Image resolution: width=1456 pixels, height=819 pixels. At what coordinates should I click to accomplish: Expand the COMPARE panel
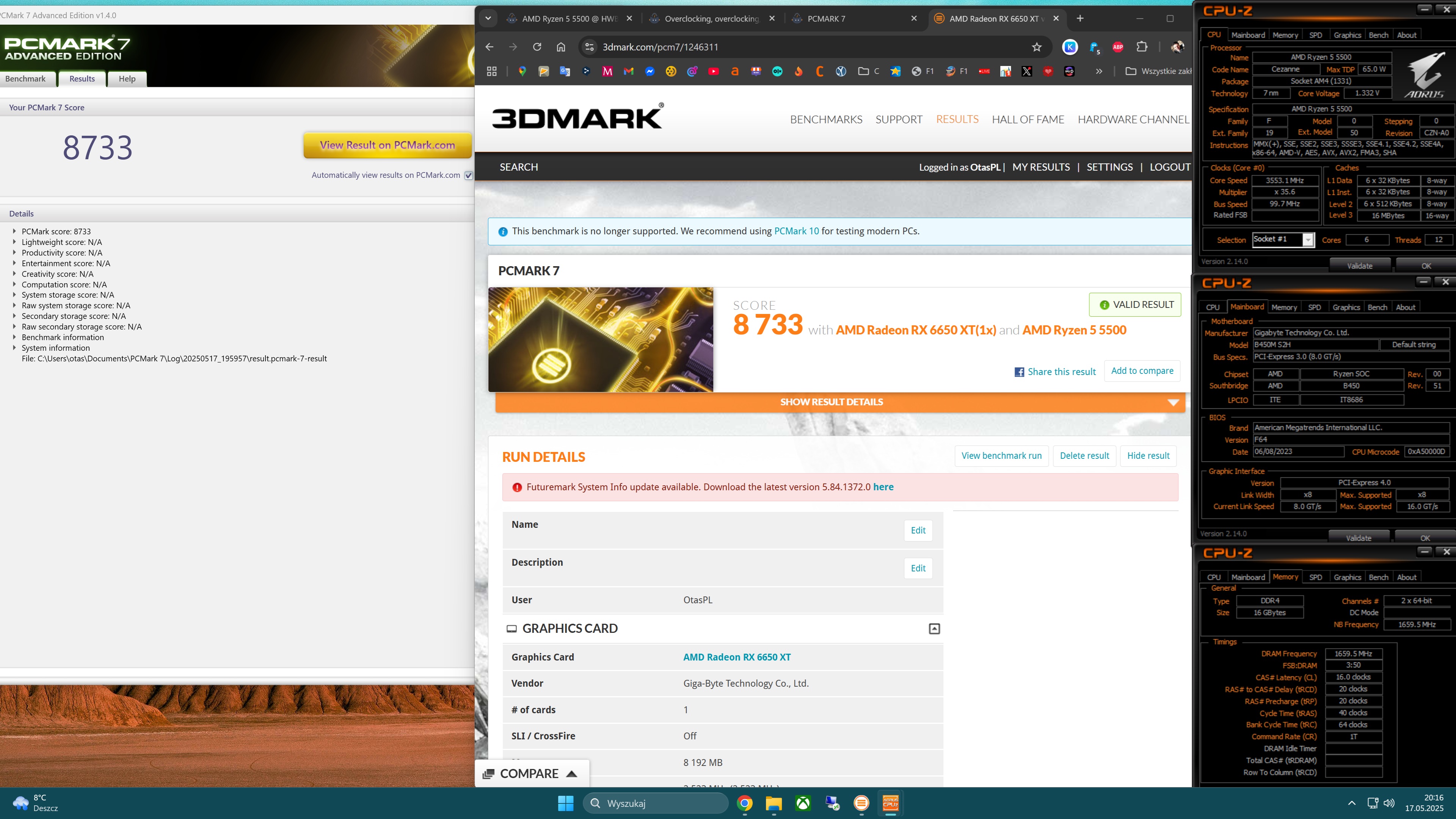click(x=531, y=774)
